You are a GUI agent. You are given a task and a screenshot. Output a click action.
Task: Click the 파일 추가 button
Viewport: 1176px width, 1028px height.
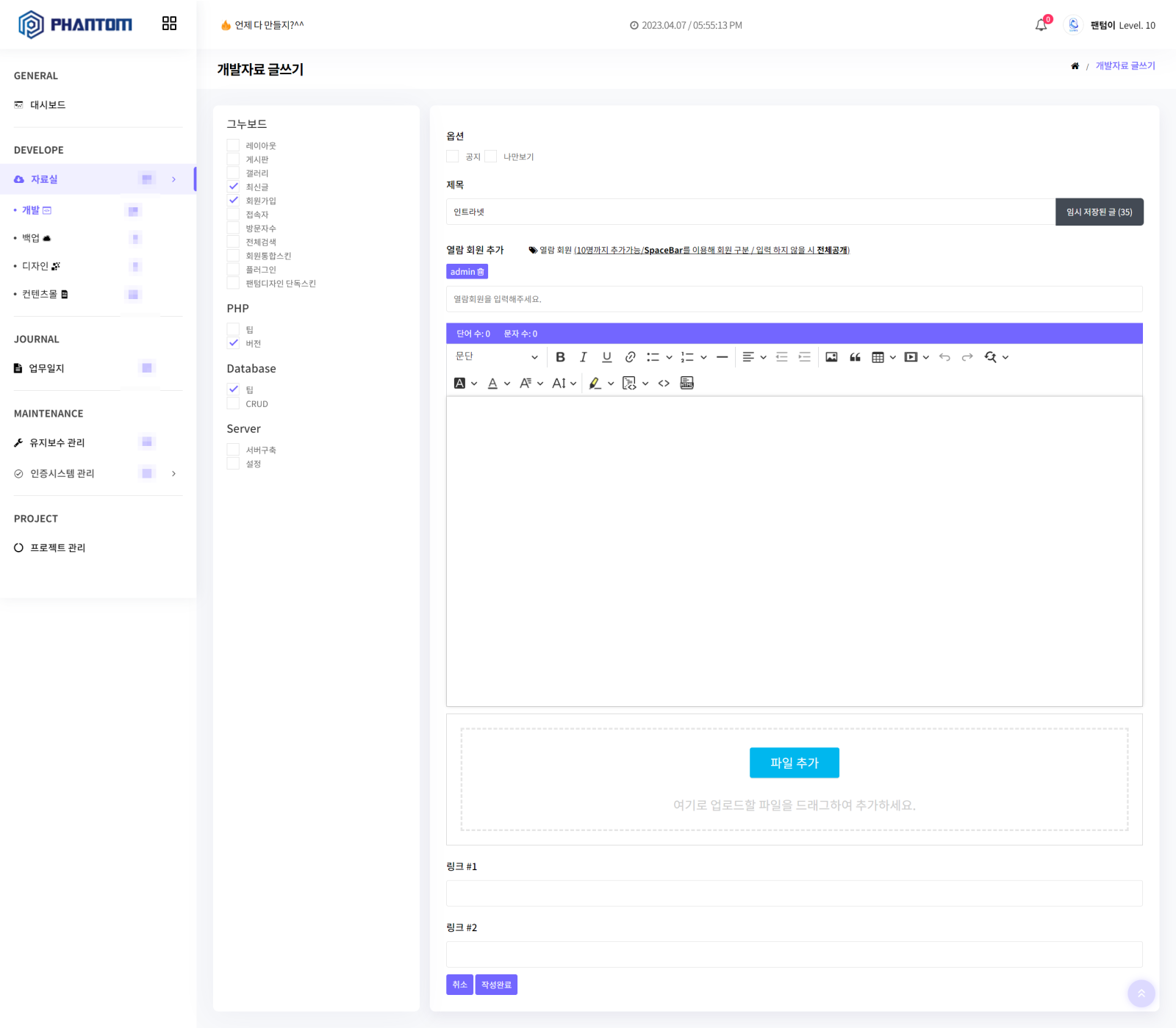pyautogui.click(x=794, y=763)
